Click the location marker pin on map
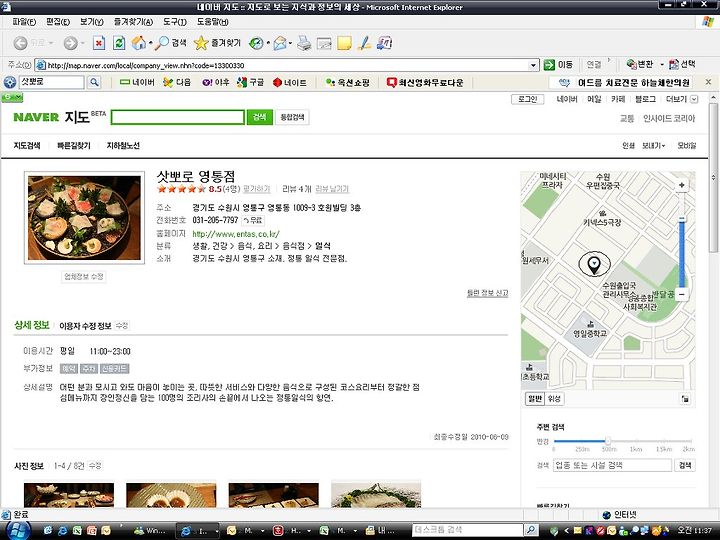 (594, 264)
